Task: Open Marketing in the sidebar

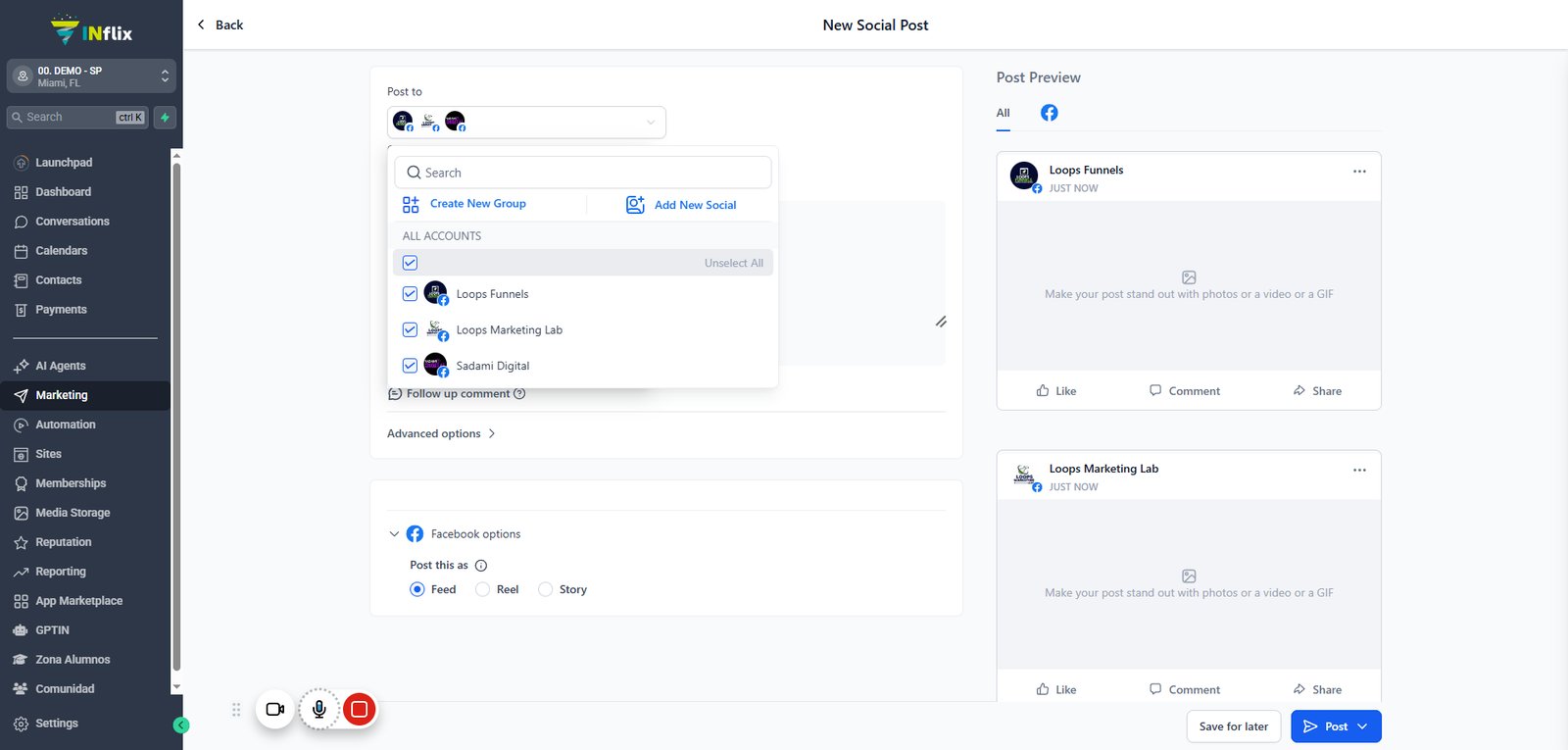Action: 85,396
